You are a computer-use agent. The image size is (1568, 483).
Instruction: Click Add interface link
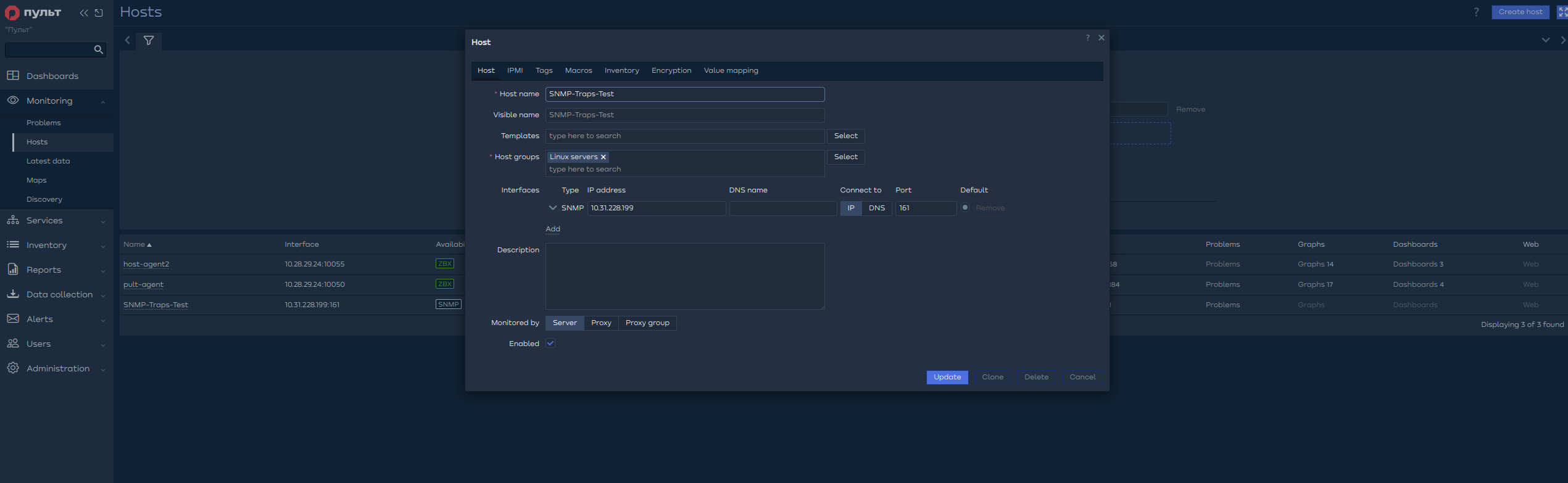pos(553,229)
